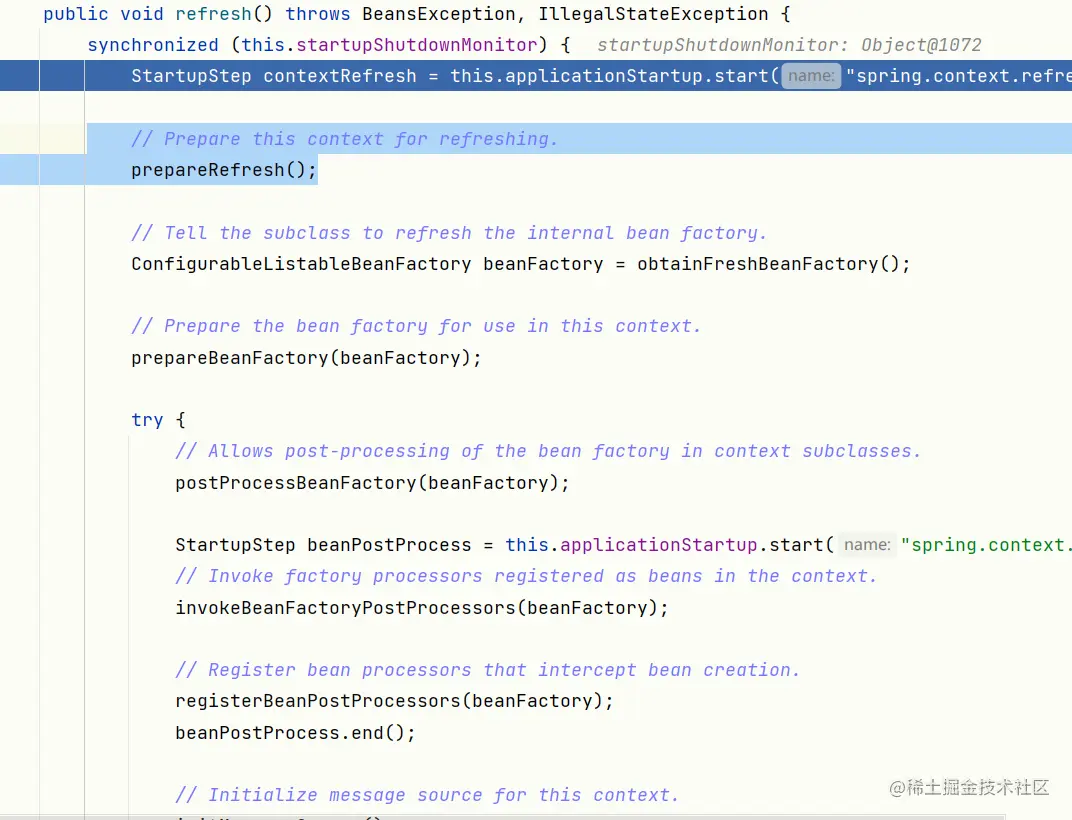Viewport: 1072px width, 820px height.
Task: Click the 'try' keyword
Action: pos(147,420)
